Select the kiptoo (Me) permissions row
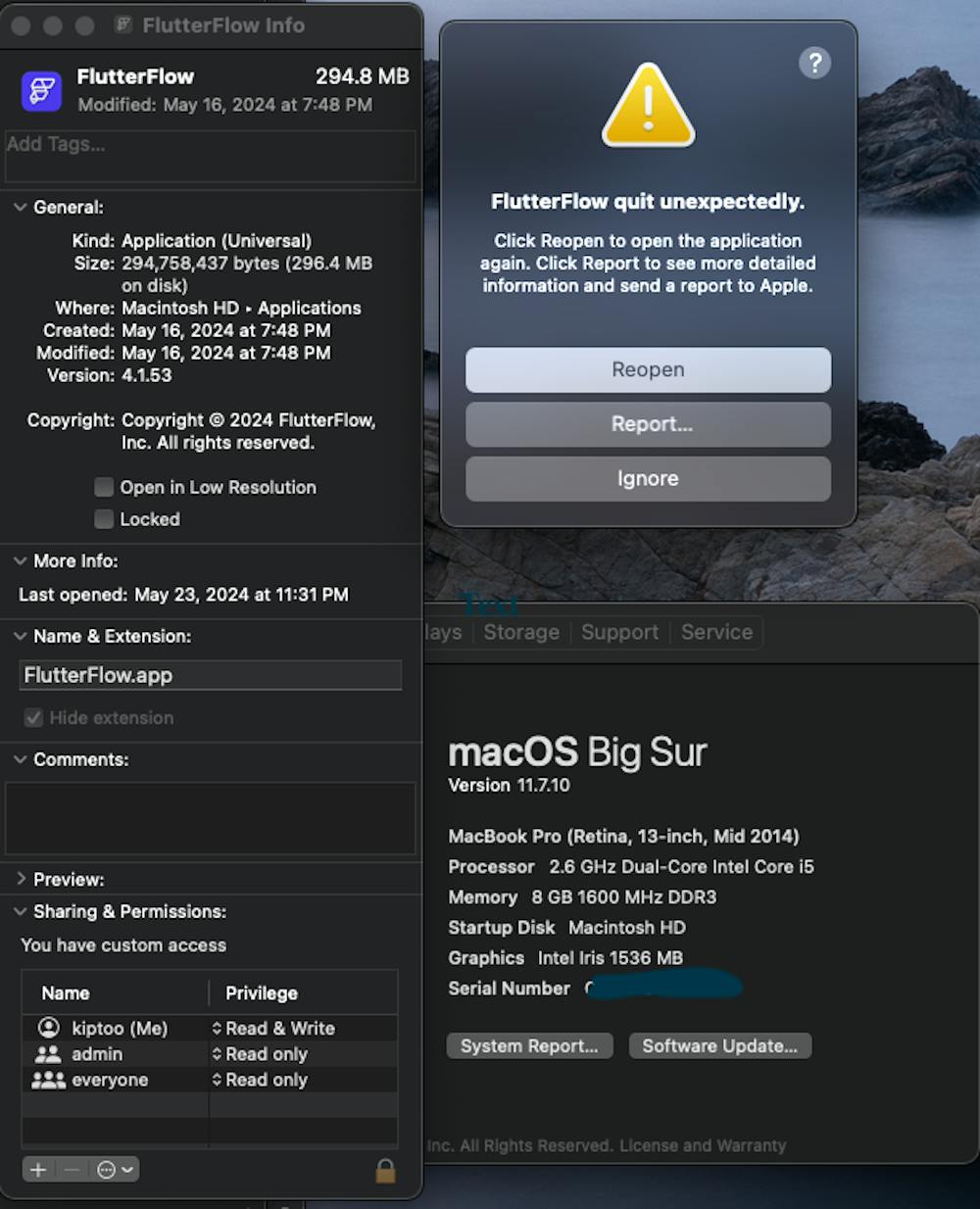980x1209 pixels. point(210,1028)
